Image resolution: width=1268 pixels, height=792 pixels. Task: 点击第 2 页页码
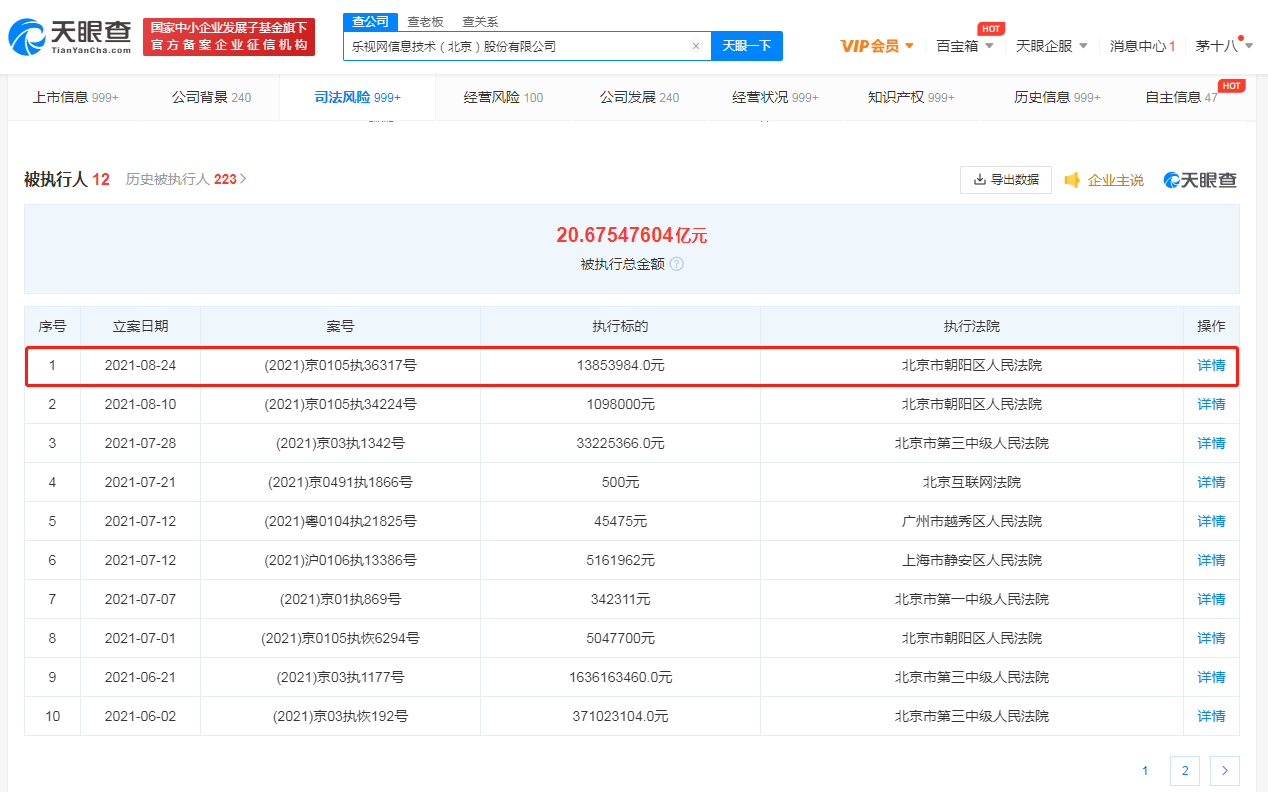pos(1185,771)
